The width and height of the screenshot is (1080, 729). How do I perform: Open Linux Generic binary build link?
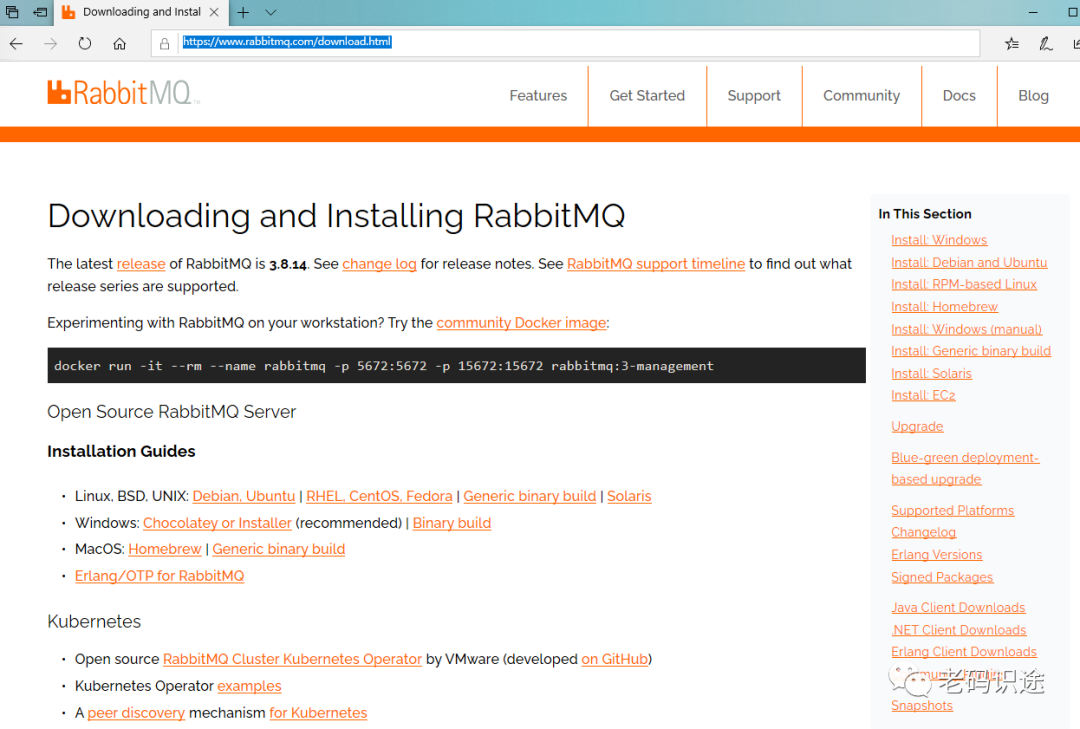pyautogui.click(x=530, y=496)
